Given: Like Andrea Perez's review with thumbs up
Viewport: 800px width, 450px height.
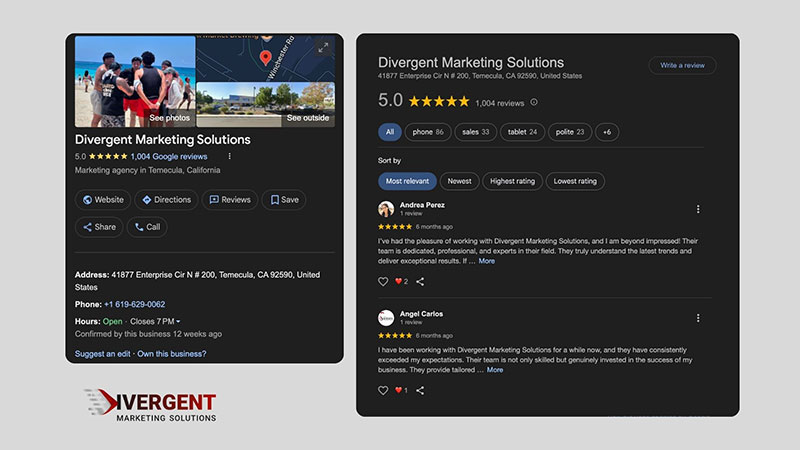Looking at the screenshot, I should [383, 282].
